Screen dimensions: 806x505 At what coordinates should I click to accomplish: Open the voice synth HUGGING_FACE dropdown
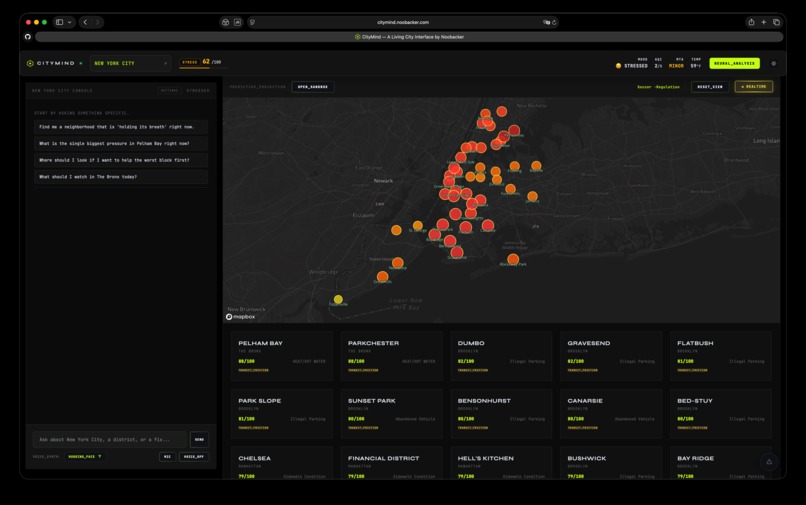pos(85,457)
